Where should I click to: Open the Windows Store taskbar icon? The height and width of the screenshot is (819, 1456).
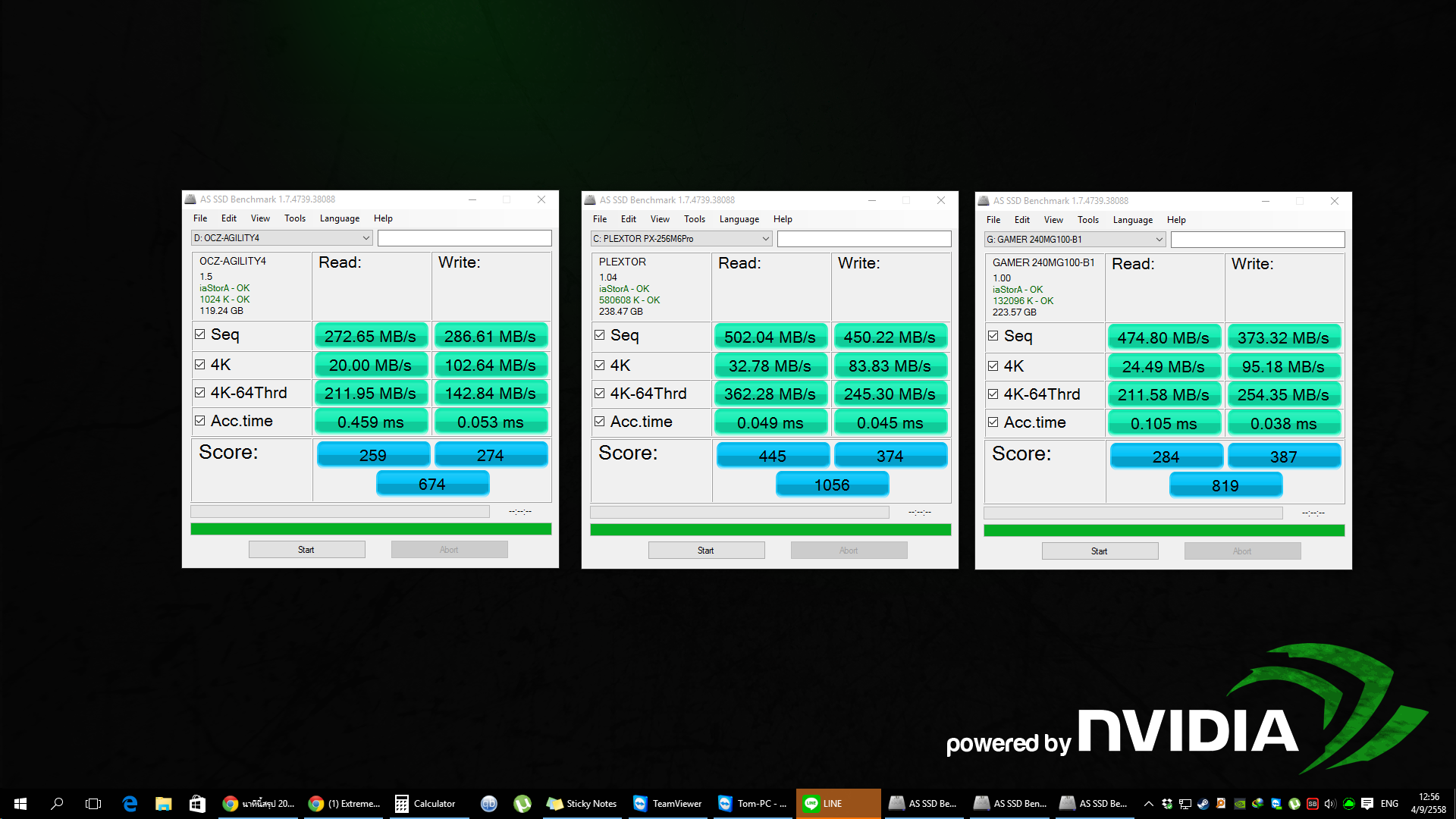click(x=197, y=804)
